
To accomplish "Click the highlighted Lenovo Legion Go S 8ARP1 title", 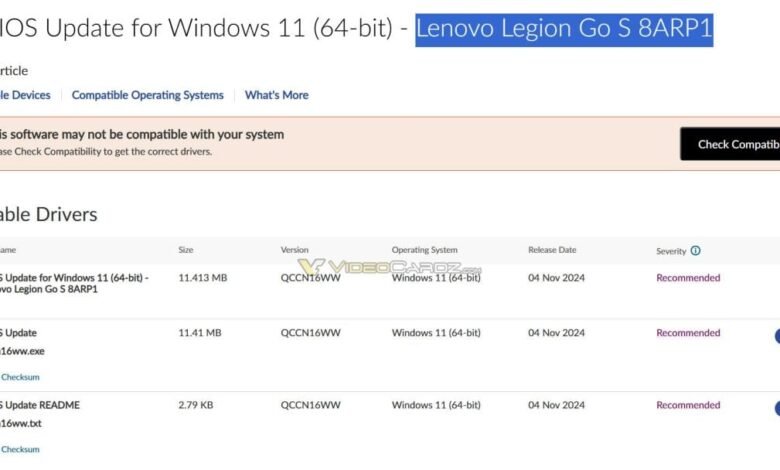I will [x=564, y=29].
